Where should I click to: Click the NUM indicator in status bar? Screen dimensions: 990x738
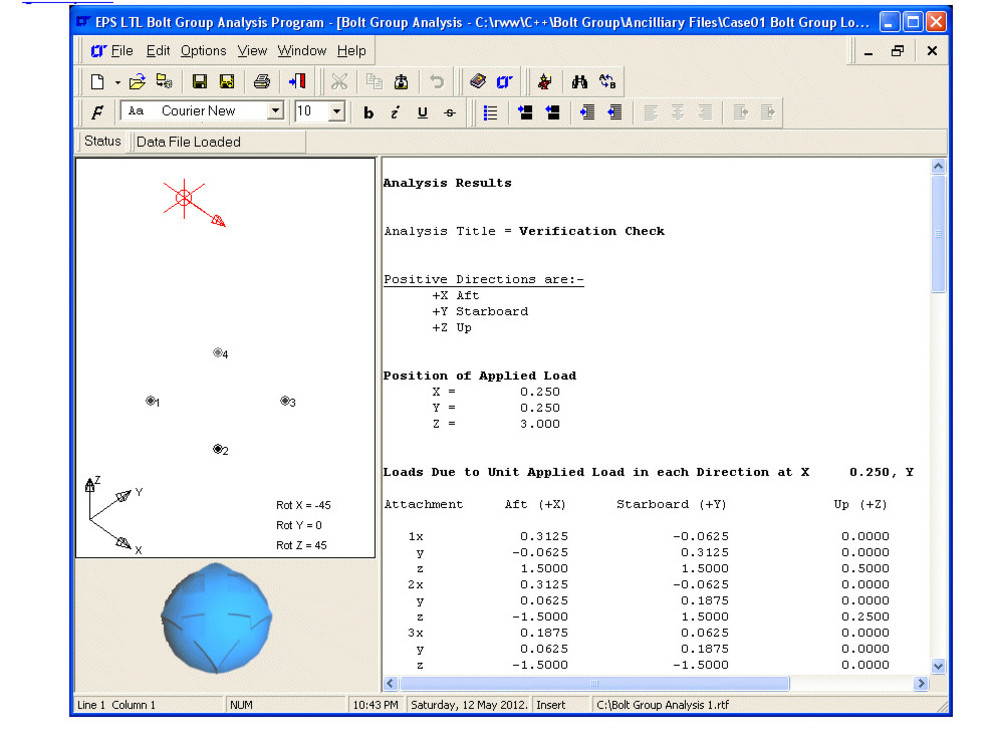coord(241,705)
